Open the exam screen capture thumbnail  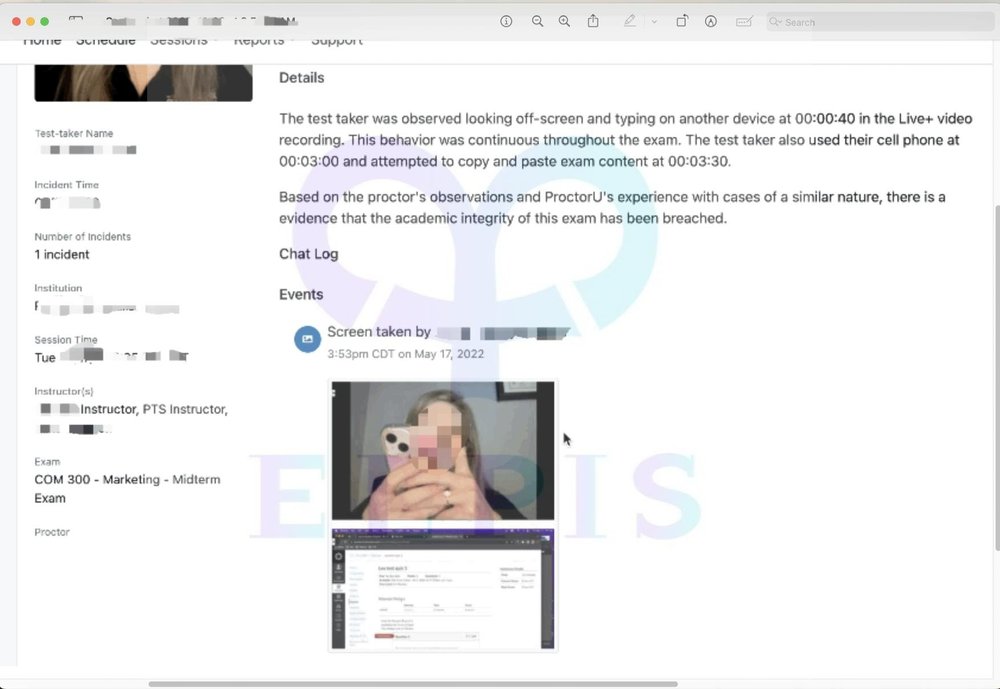443,588
